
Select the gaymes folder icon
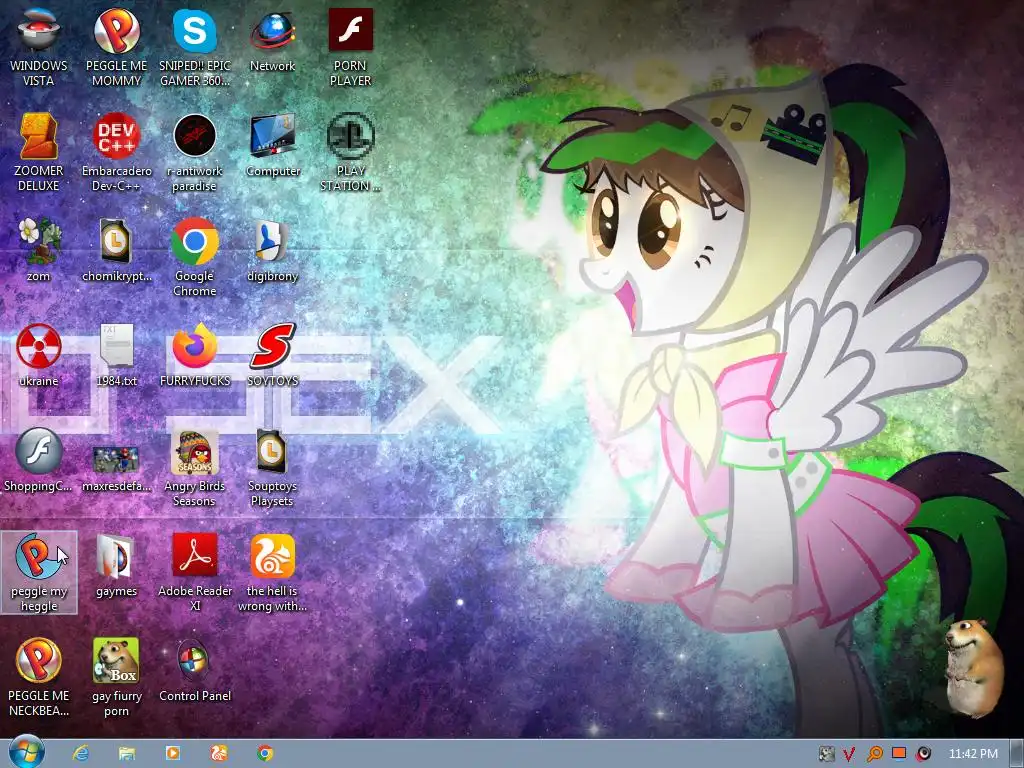[x=116, y=566]
